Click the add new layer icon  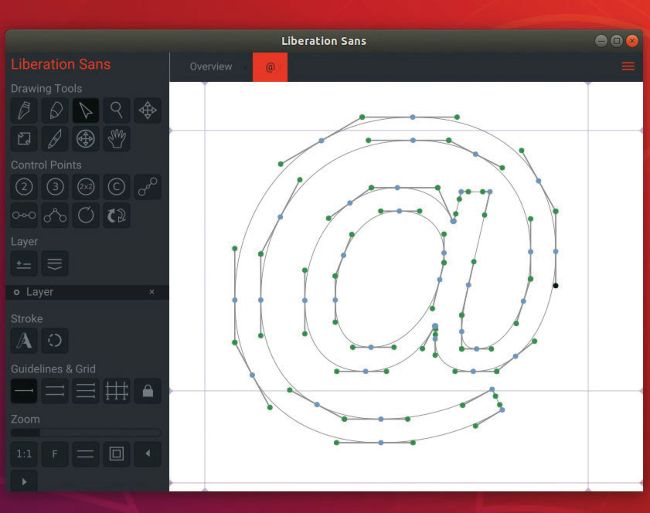[x=24, y=263]
